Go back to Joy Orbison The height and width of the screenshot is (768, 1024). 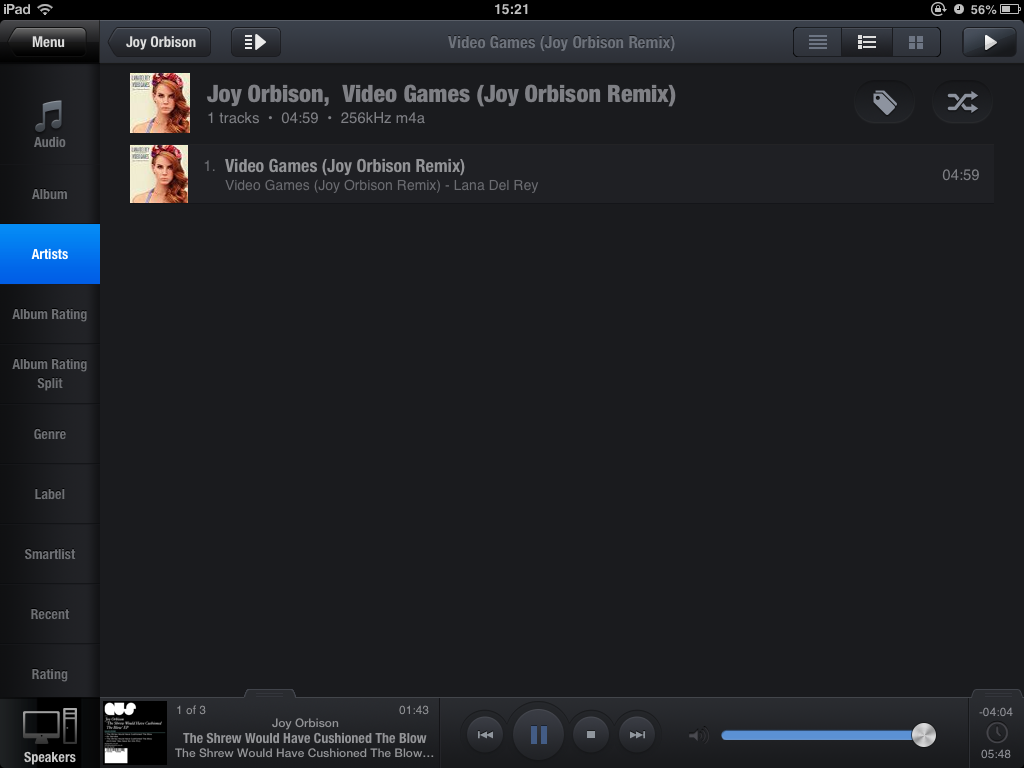(160, 42)
